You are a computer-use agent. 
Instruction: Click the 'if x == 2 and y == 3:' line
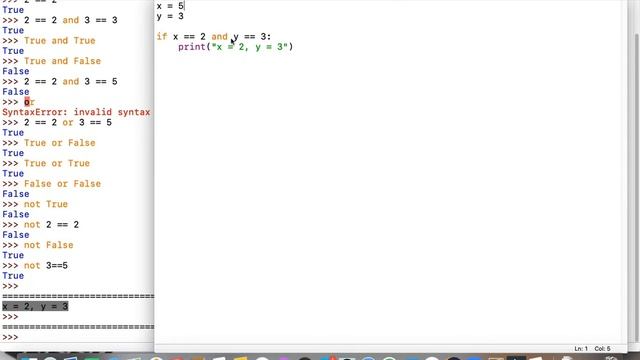coord(213,37)
